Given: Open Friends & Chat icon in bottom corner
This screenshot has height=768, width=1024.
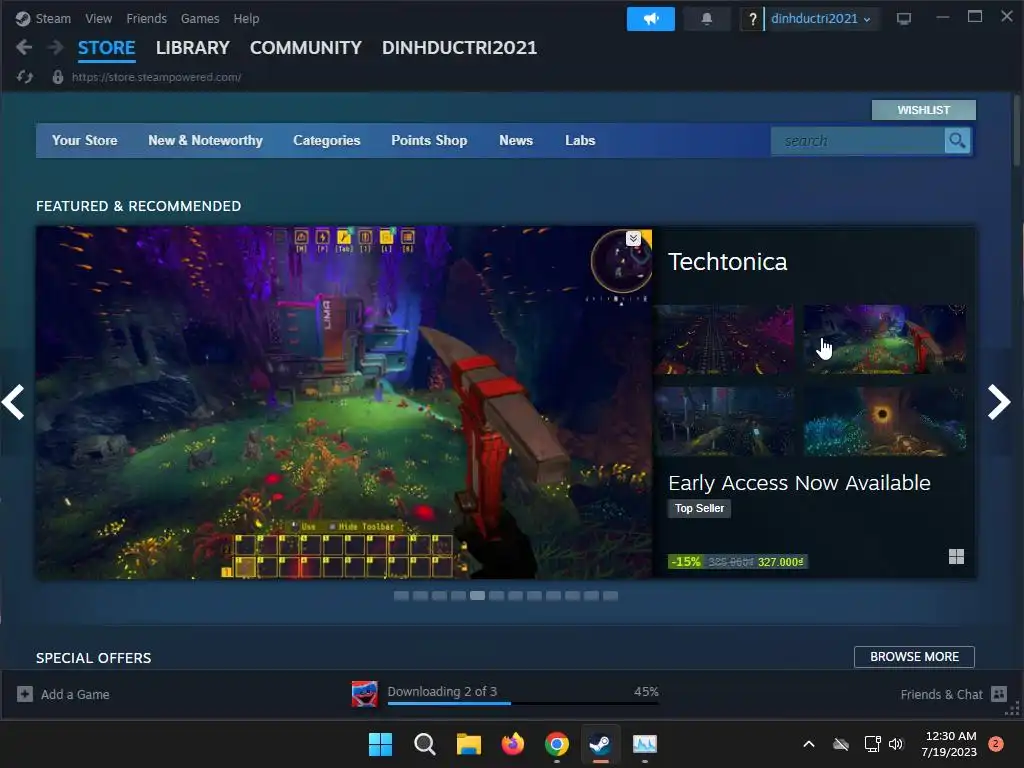Looking at the screenshot, I should pyautogui.click(x=999, y=694).
